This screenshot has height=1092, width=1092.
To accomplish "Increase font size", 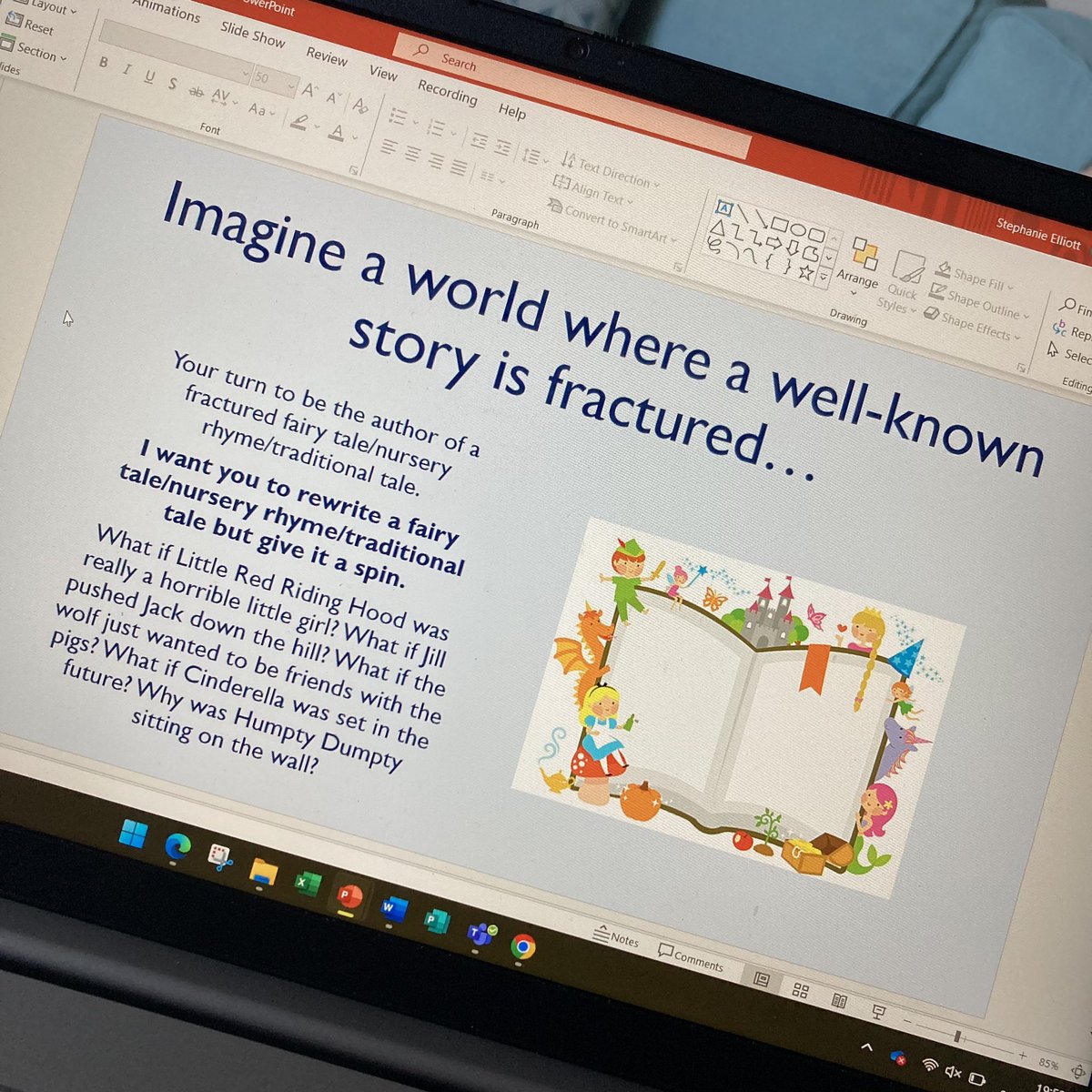I will pyautogui.click(x=310, y=90).
